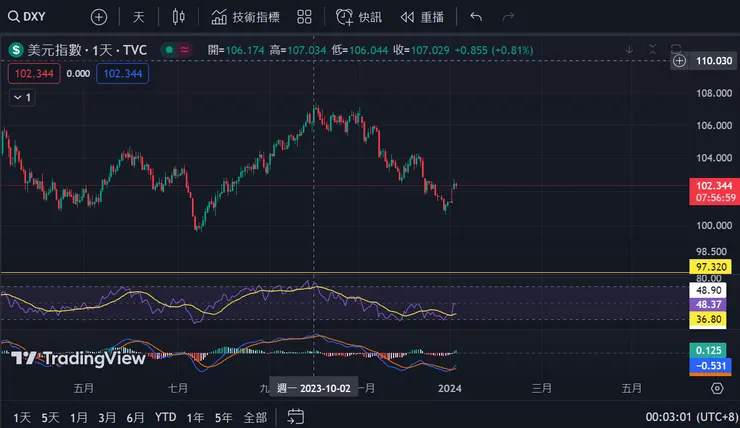Viewport: 740px width, 428px height.
Task: Maximize the chart pane icon
Action: click(x=676, y=48)
